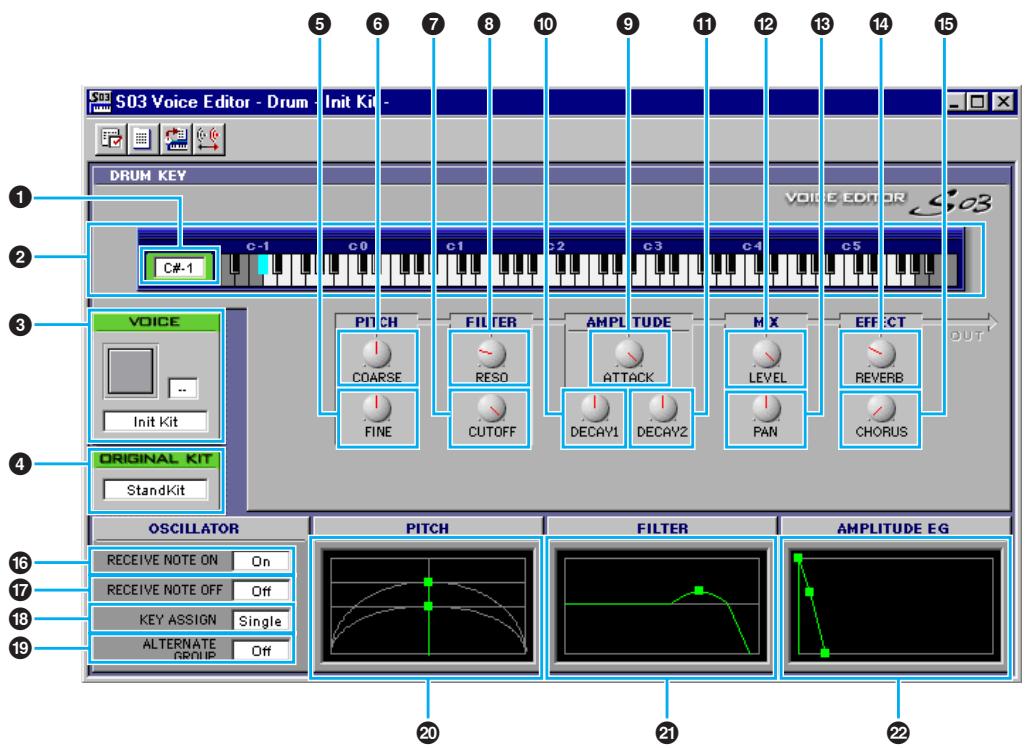This screenshot has width=1025, height=748.
Task: Select top green handle in AMPLITUDE EG graph
Action: click(x=798, y=558)
